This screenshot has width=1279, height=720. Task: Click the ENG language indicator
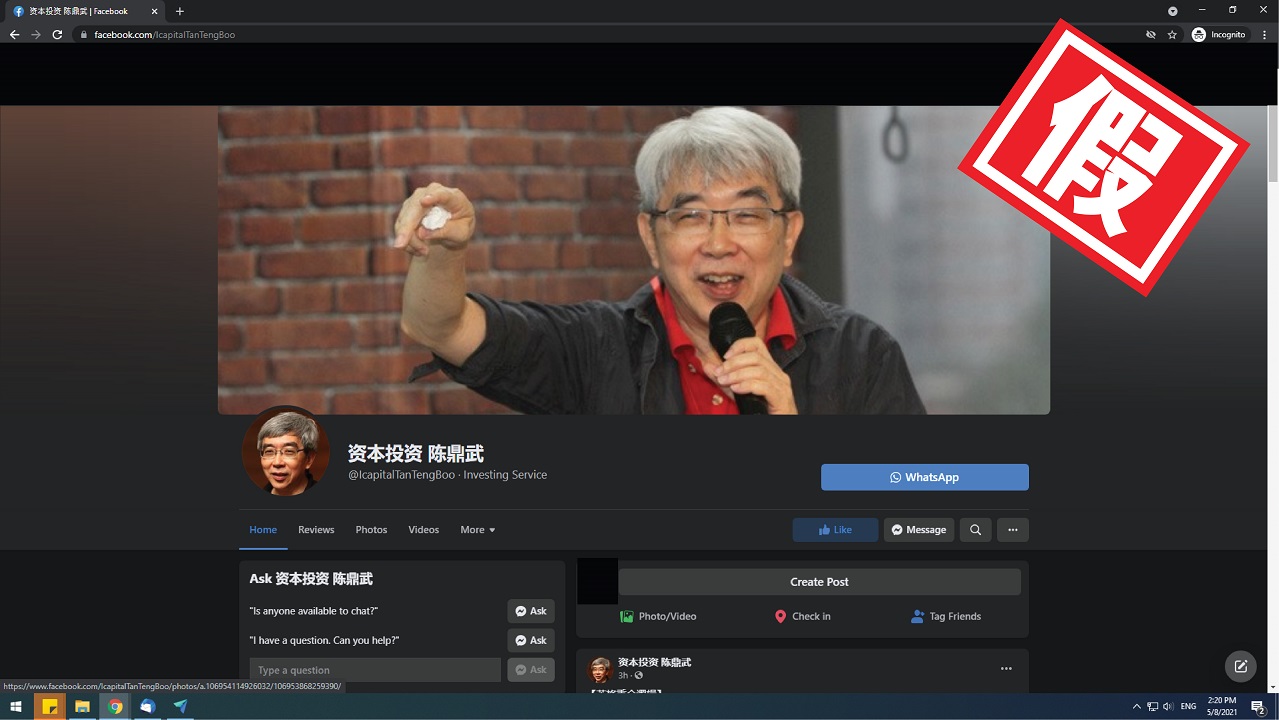(1188, 707)
